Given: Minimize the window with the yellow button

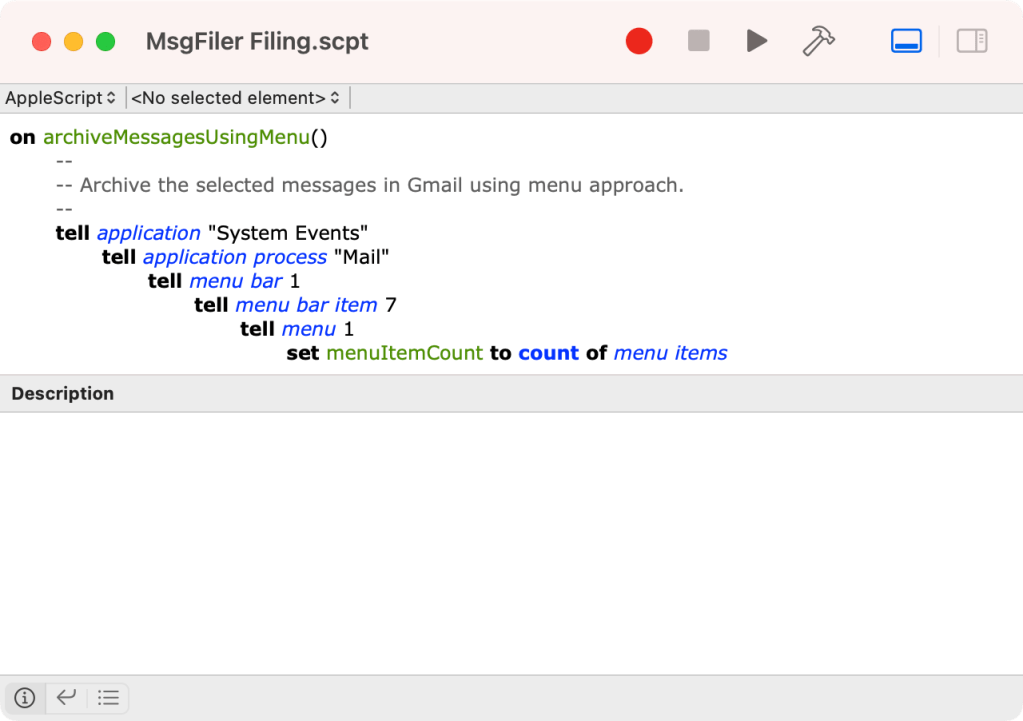Looking at the screenshot, I should (x=73, y=42).
